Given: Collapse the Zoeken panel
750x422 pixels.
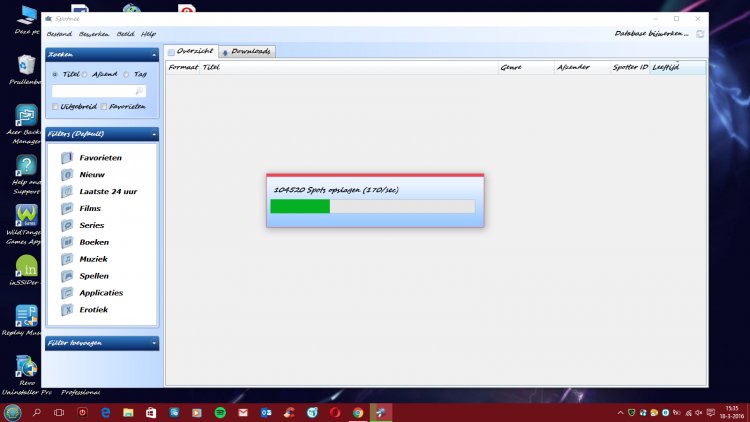Looking at the screenshot, I should (x=154, y=55).
